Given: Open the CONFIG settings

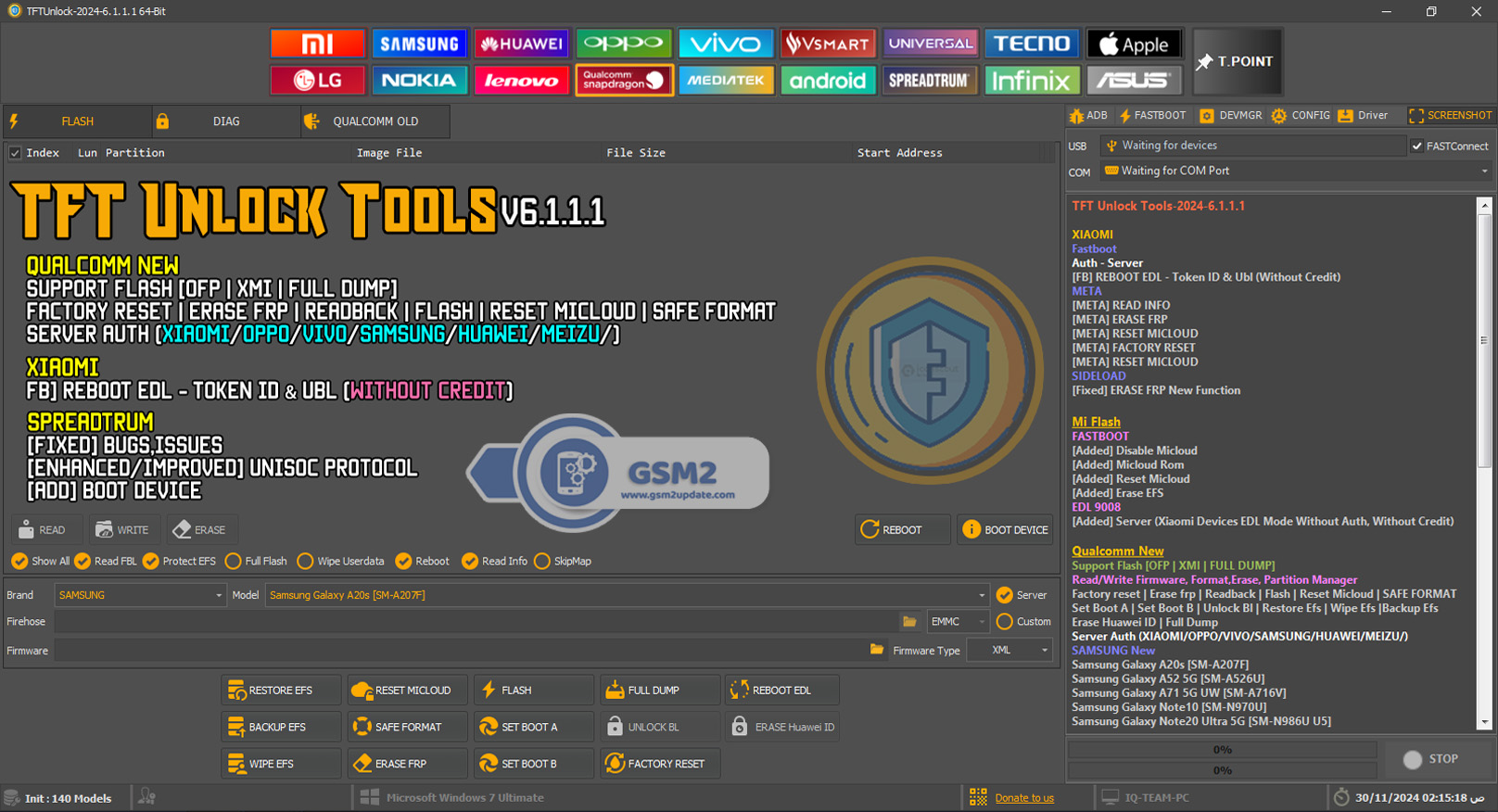Looking at the screenshot, I should point(1301,116).
